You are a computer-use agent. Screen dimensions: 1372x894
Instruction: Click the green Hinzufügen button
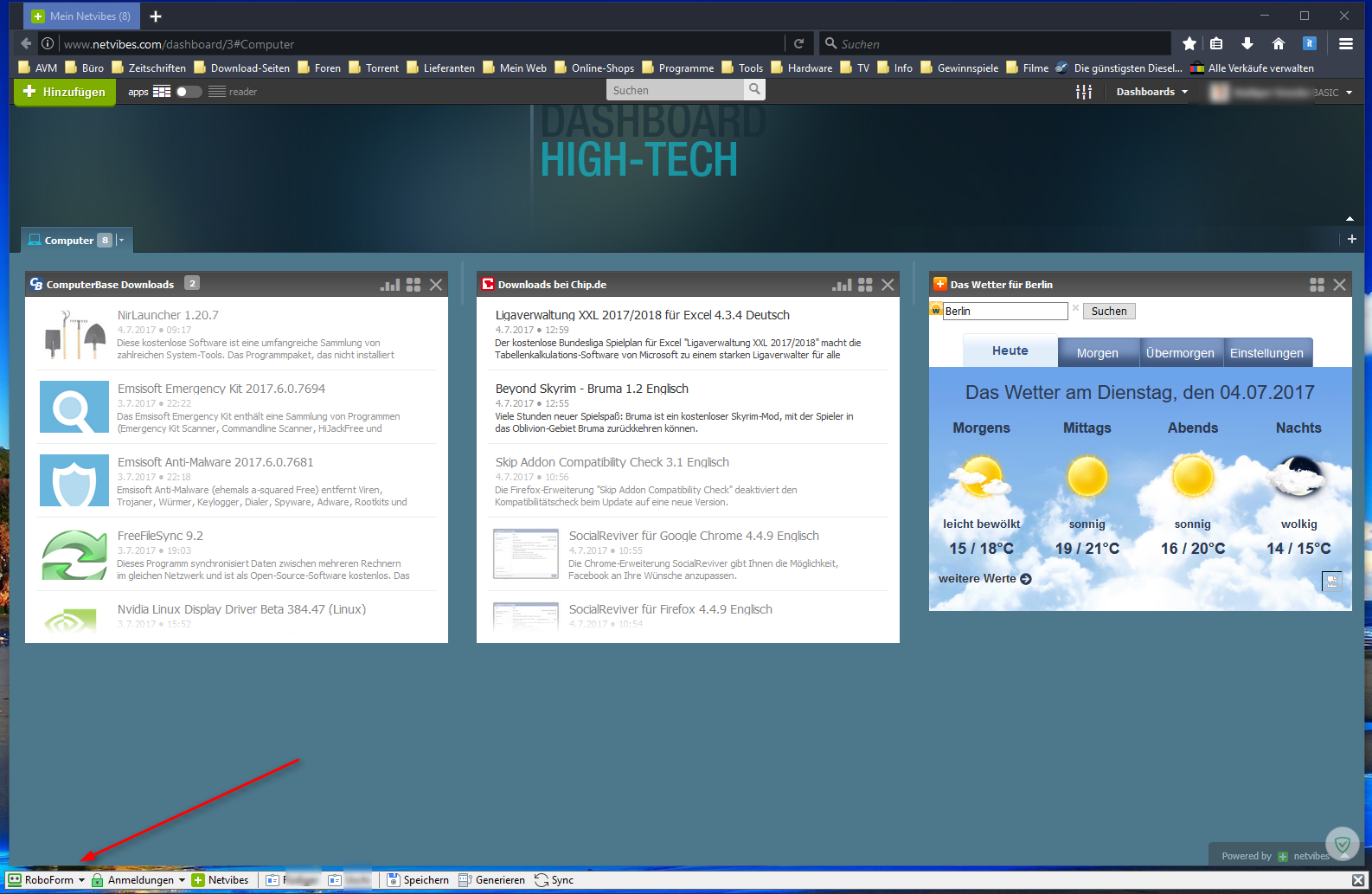[65, 92]
